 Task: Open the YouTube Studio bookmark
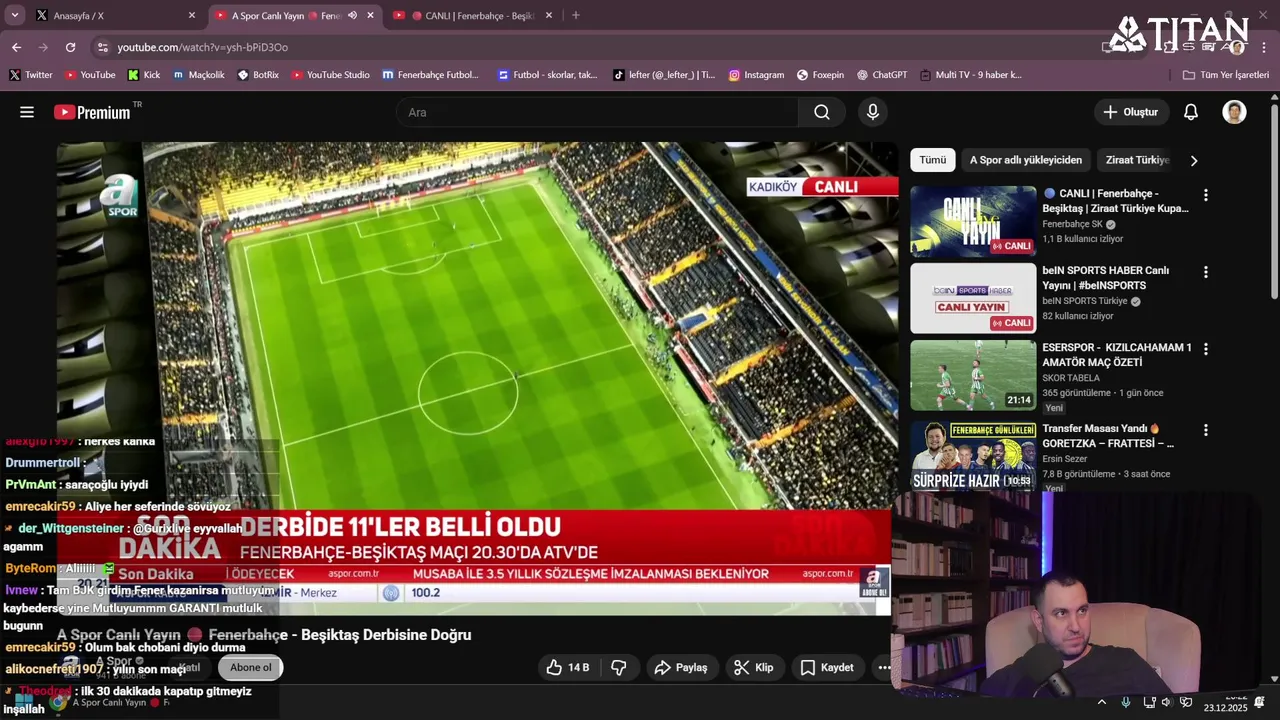click(x=330, y=75)
